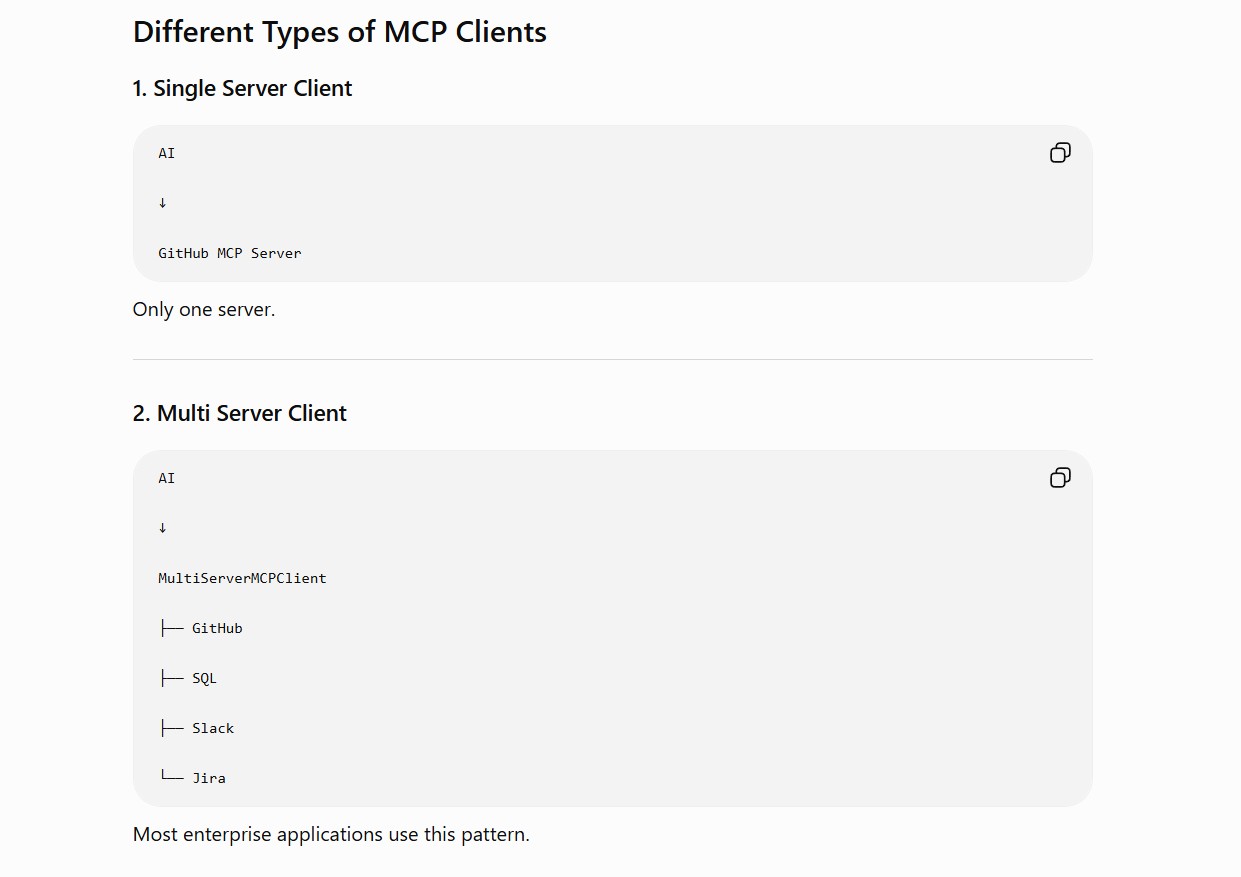Viewport: 1241px width, 877px height.
Task: Click the 'Jira' tree branch line
Action: pyautogui.click(x=192, y=778)
